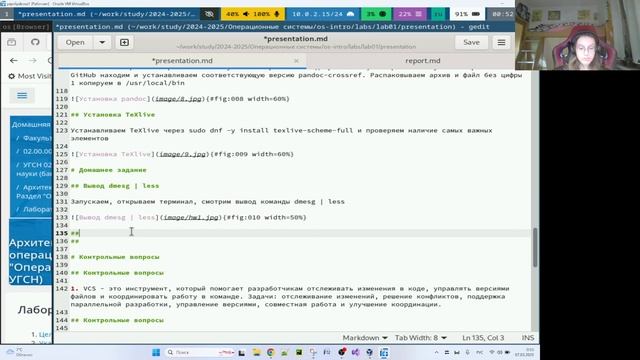Click the heading '# Домашнее задание'

coord(109,170)
